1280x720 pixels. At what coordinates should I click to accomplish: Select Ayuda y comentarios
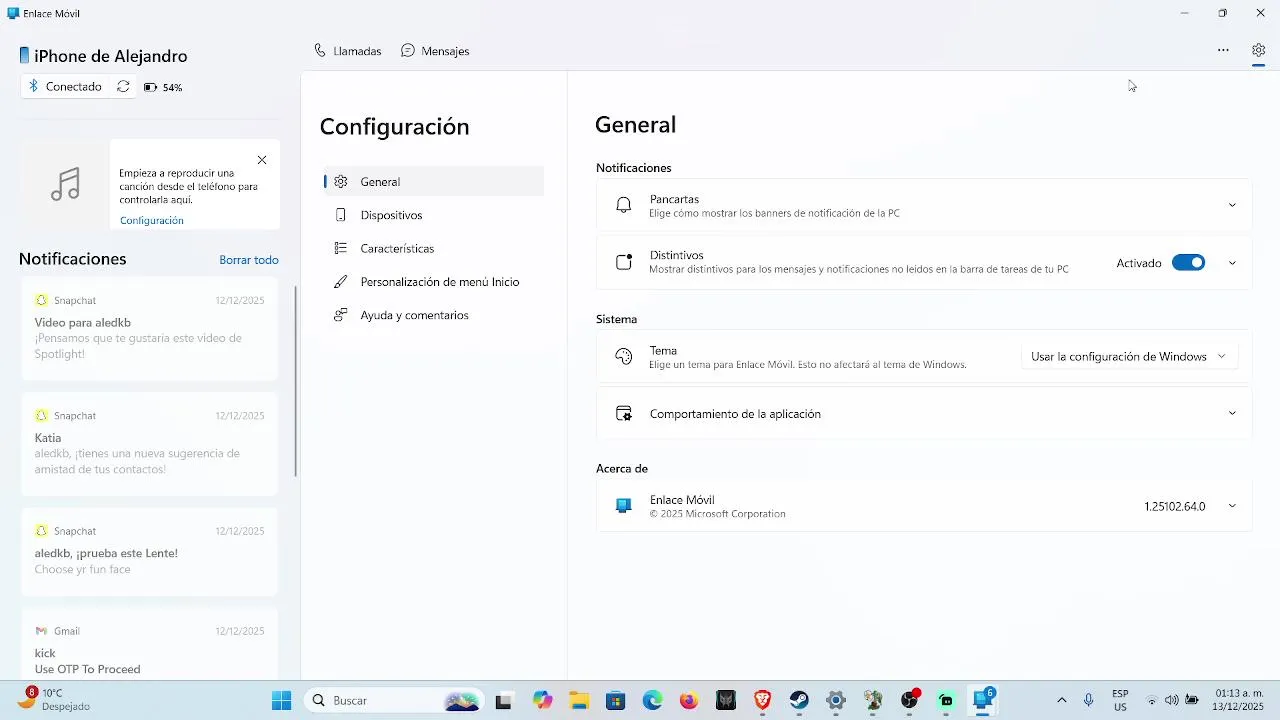[x=434, y=315]
